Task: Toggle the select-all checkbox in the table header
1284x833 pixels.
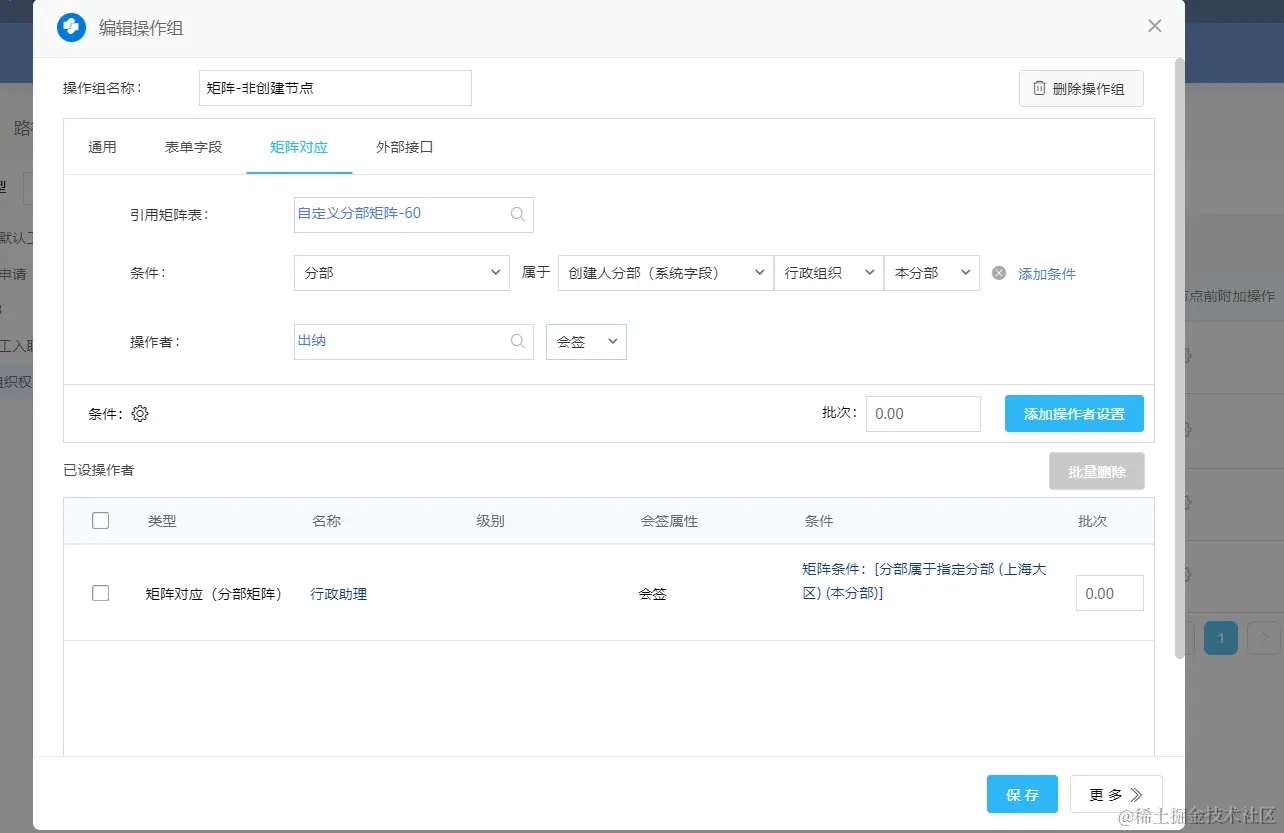Action: pos(101,520)
